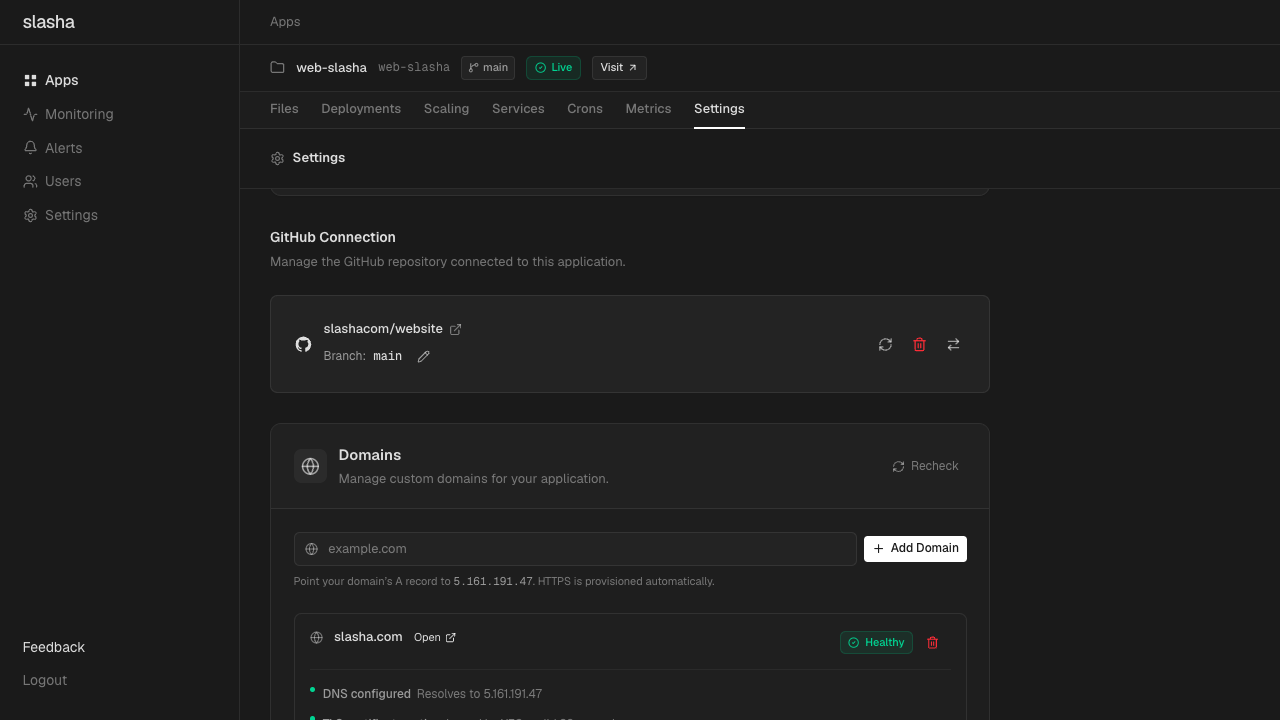
Task: Open the slasha.com domain via the Open link
Action: pyautogui.click(x=435, y=638)
